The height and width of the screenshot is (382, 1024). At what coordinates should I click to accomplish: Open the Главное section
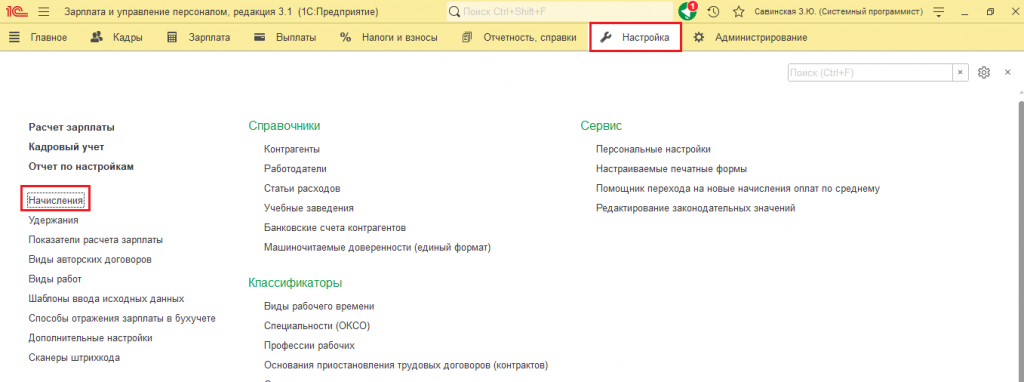pos(48,38)
